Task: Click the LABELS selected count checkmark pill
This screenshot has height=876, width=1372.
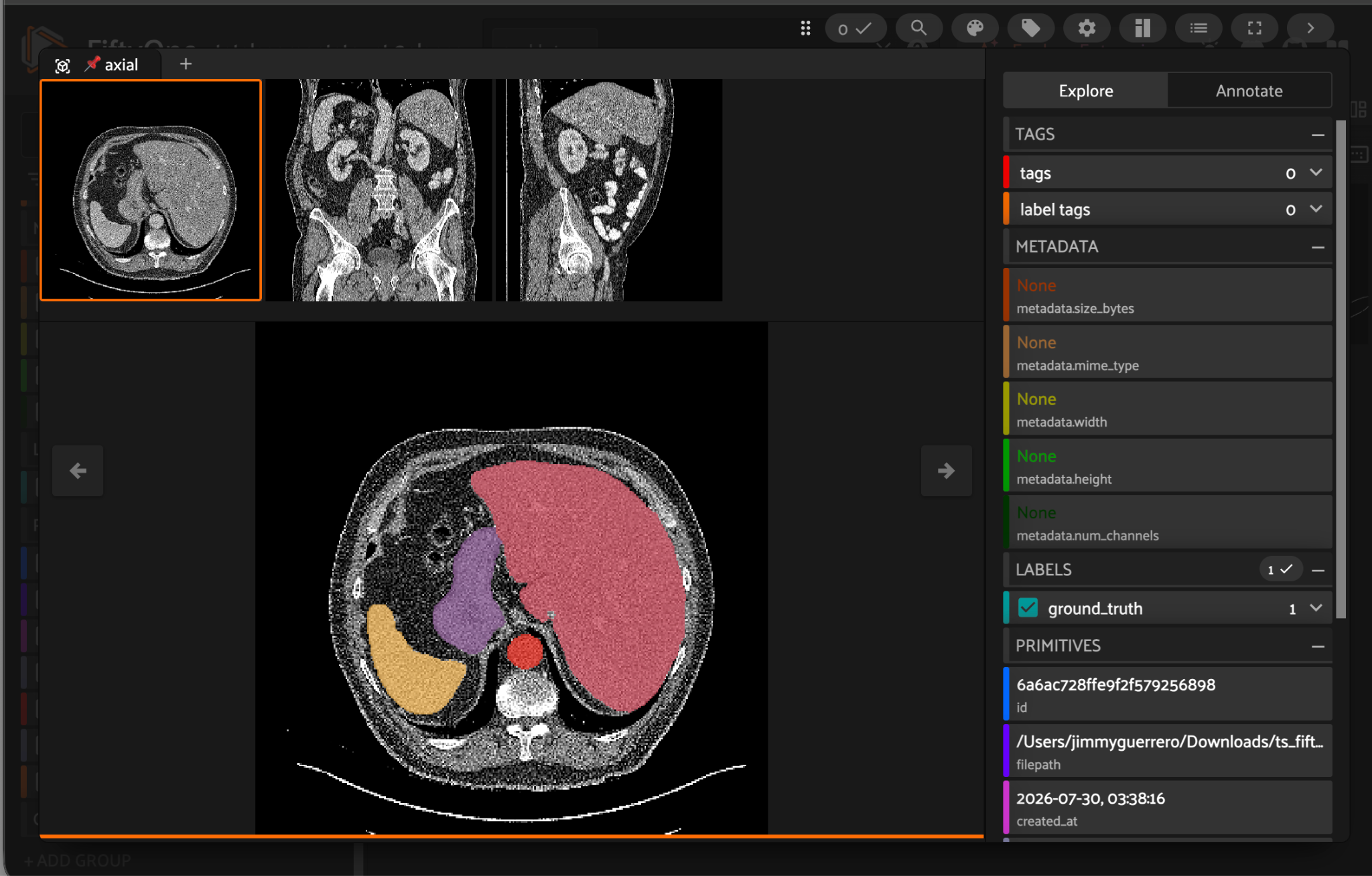Action: (1280, 569)
